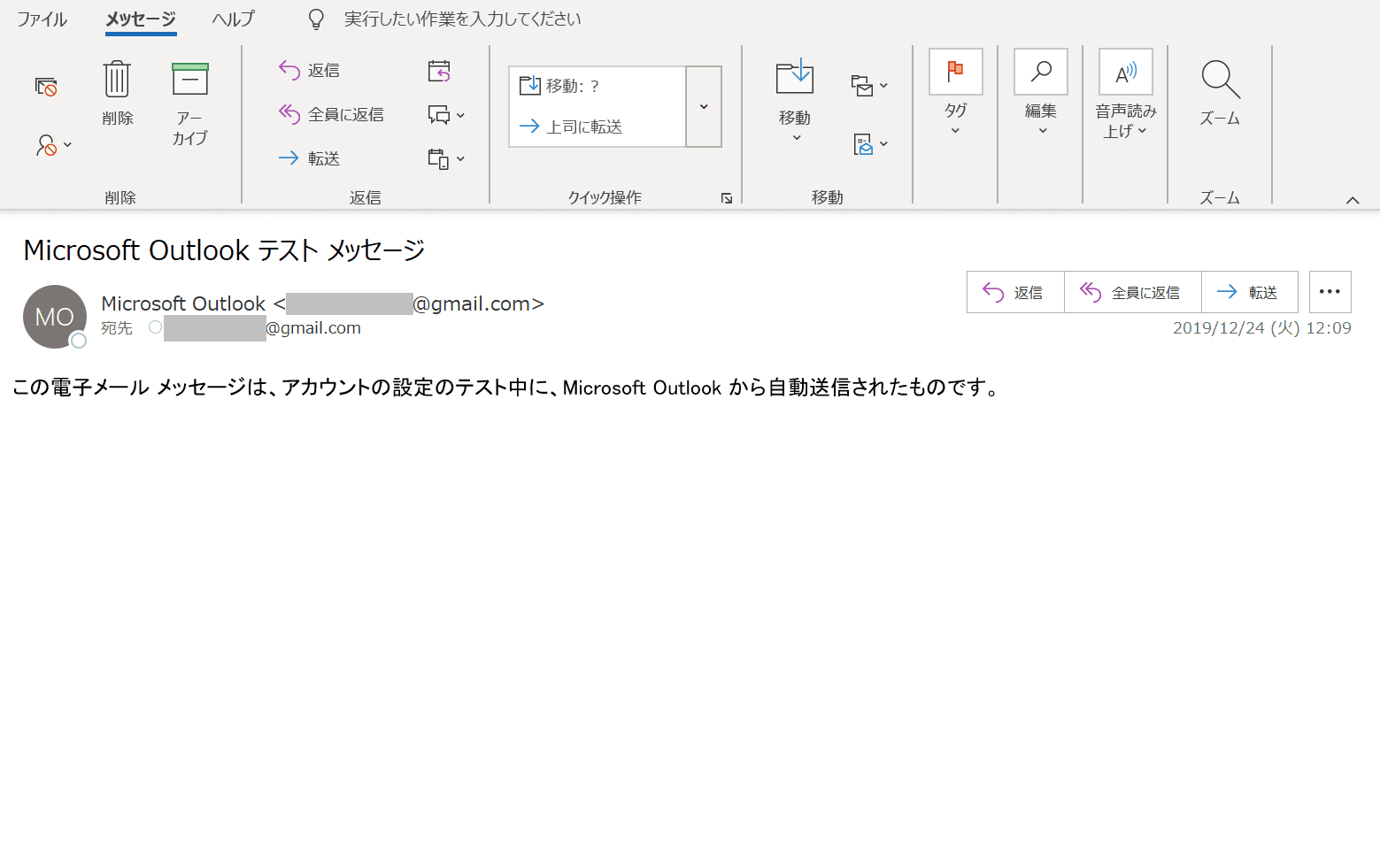
Task: Click the ズーム magnifier icon
Action: (1220, 80)
